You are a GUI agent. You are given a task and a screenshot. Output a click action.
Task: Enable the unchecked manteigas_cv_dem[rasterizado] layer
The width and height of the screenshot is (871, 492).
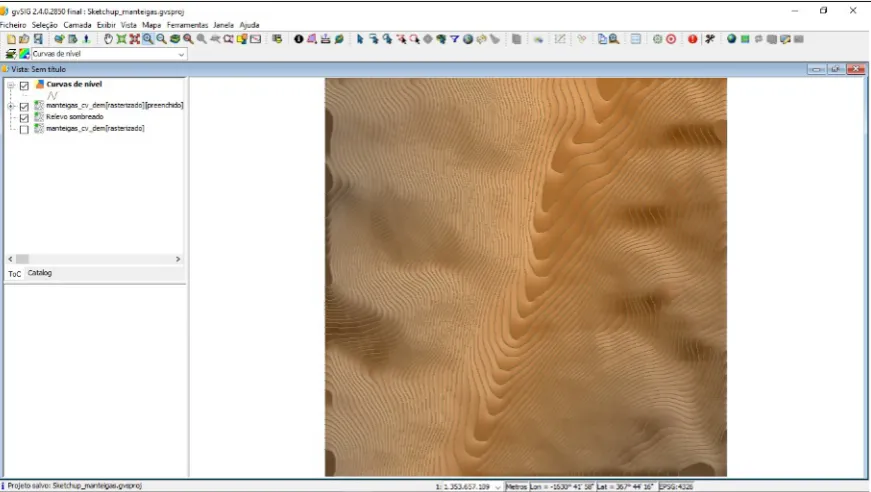click(24, 130)
